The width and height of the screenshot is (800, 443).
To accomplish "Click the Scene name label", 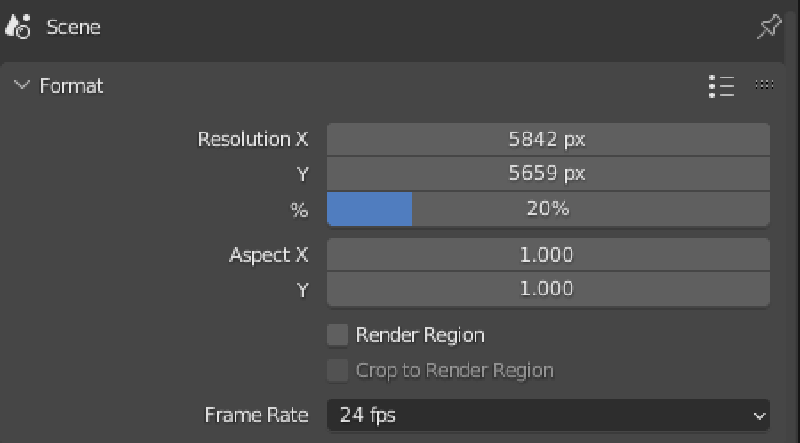I will tap(74, 27).
